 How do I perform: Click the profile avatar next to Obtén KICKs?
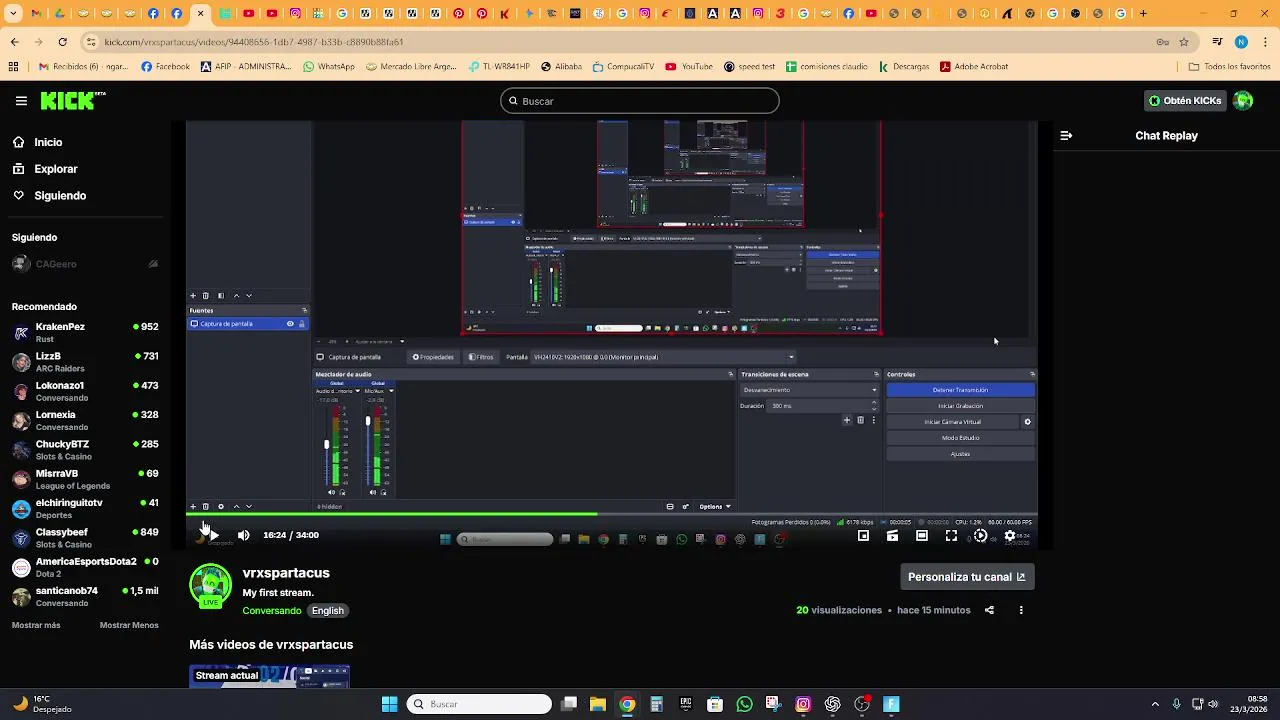pos(1243,100)
